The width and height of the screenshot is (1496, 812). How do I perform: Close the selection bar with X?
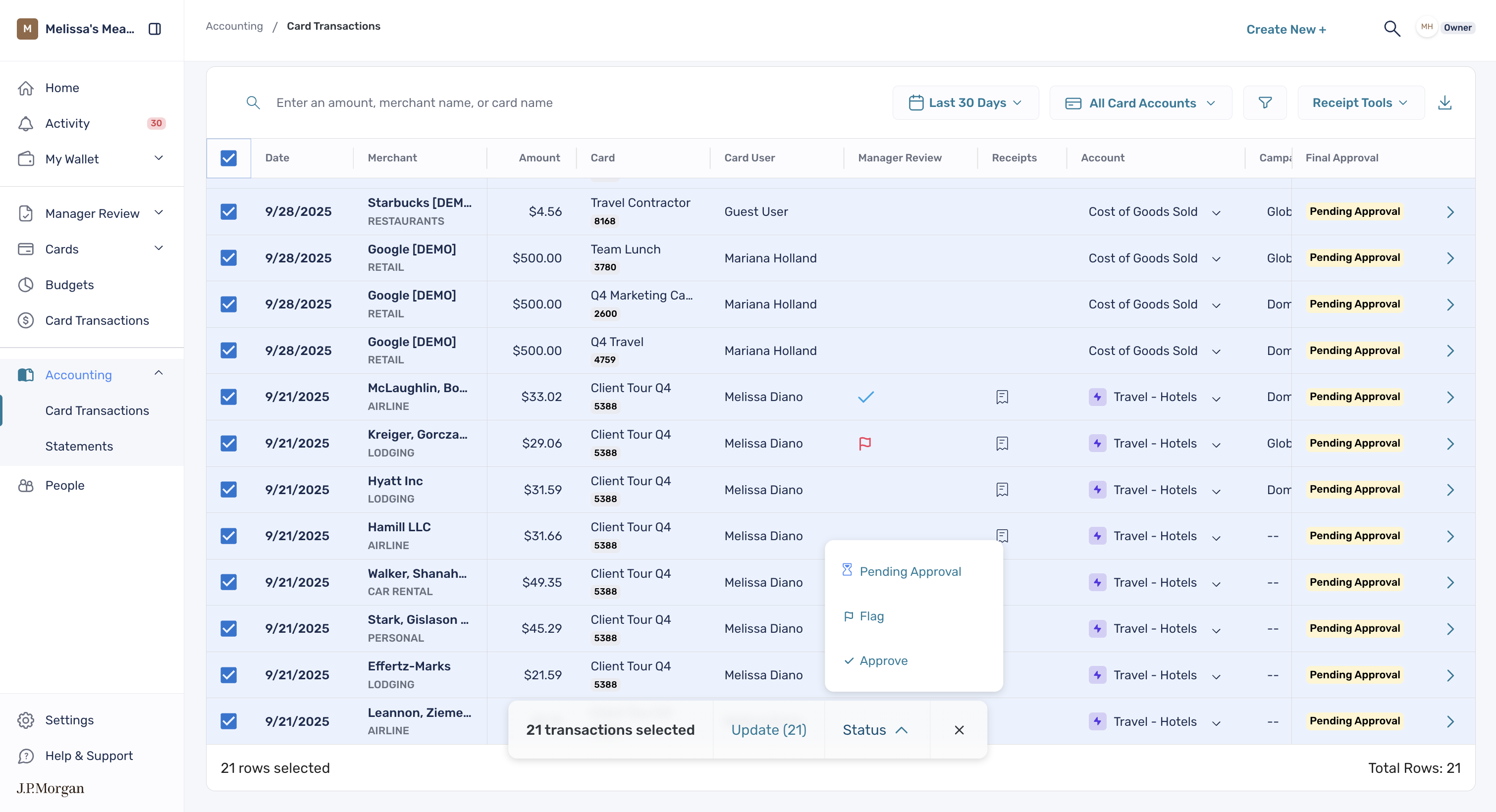click(x=959, y=730)
